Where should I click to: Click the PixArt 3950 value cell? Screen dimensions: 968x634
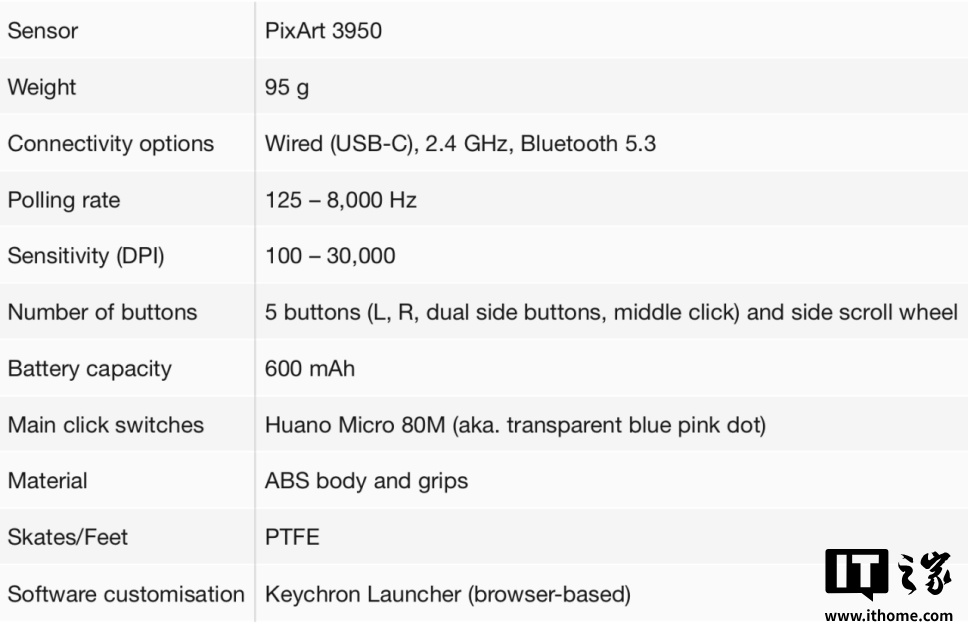coord(323,31)
